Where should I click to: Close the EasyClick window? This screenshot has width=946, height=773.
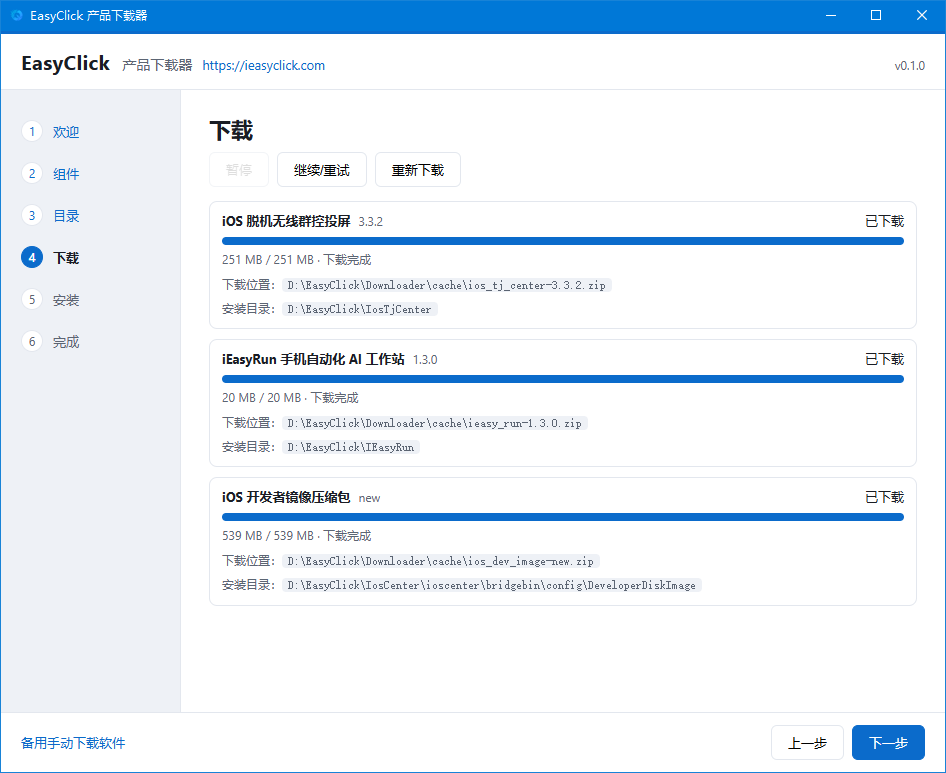[922, 16]
